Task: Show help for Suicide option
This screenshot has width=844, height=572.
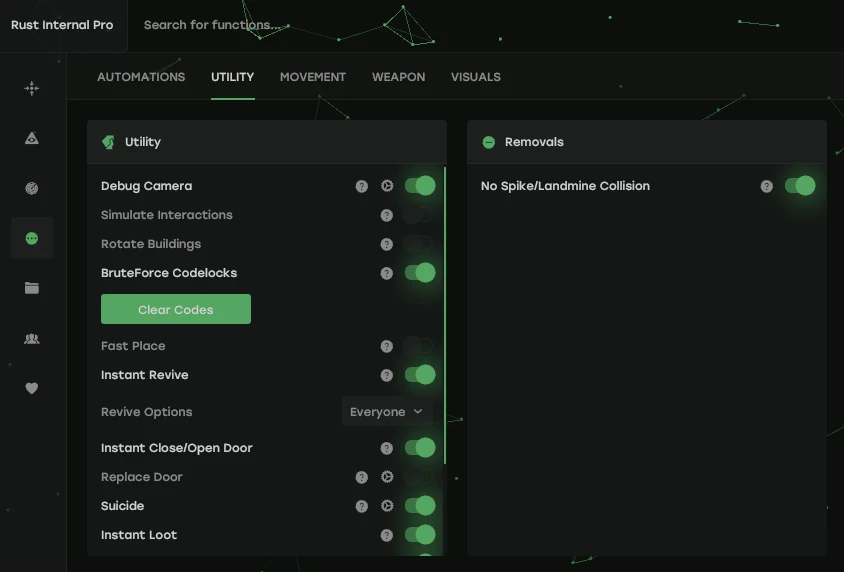Action: pos(362,506)
